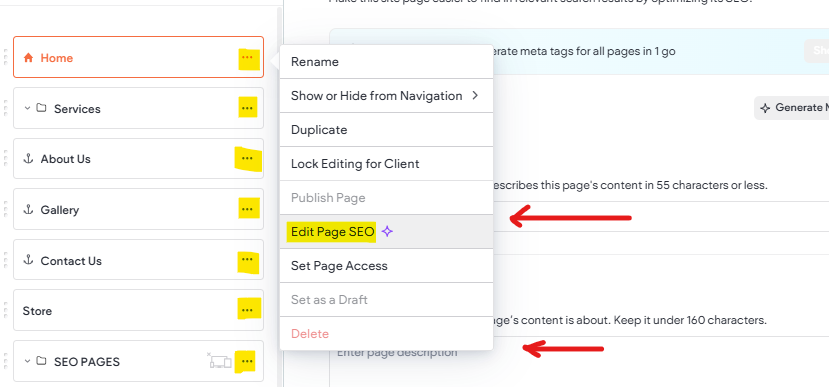Screen dimensions: 829x387
Task: Select the Contact Us page row
Action: 139,260
